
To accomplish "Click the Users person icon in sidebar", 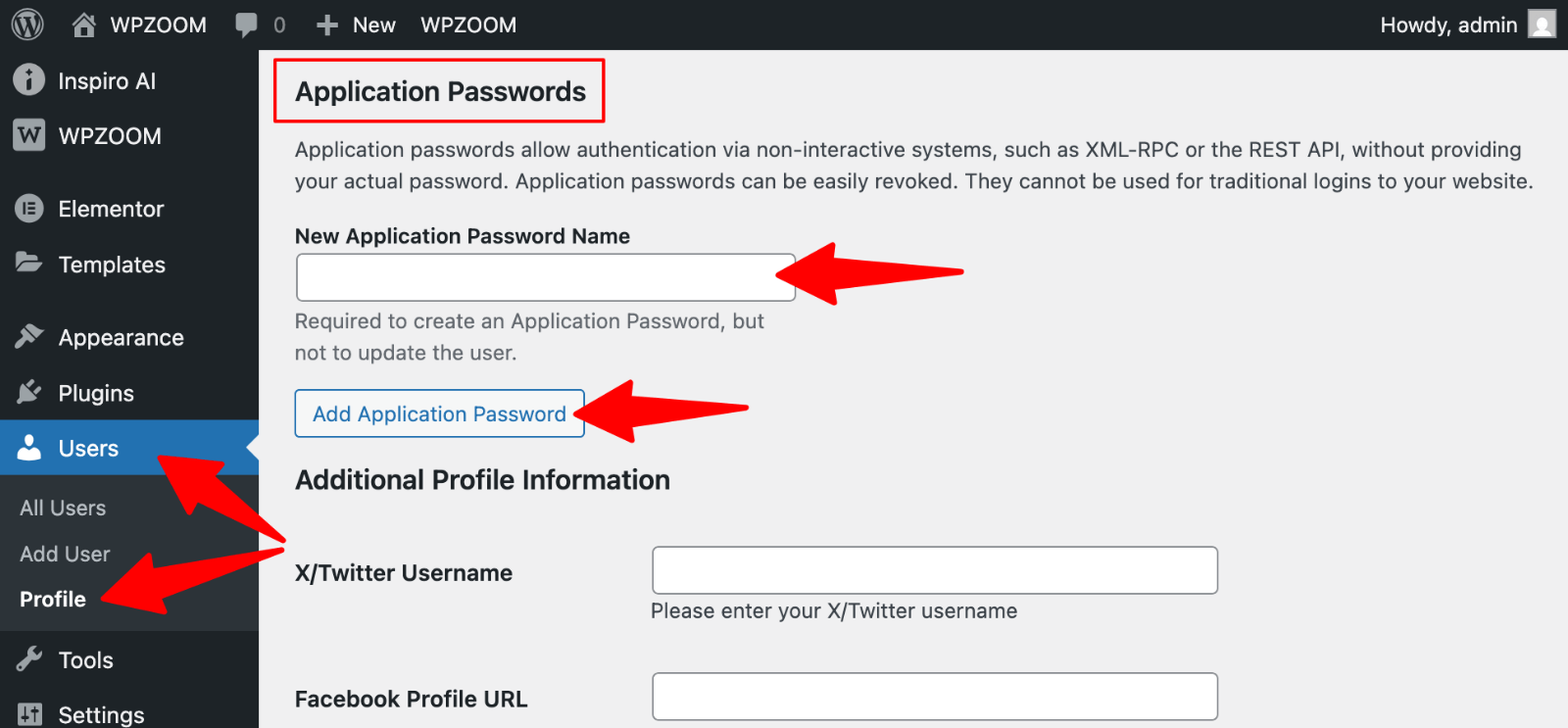I will pyautogui.click(x=27, y=448).
